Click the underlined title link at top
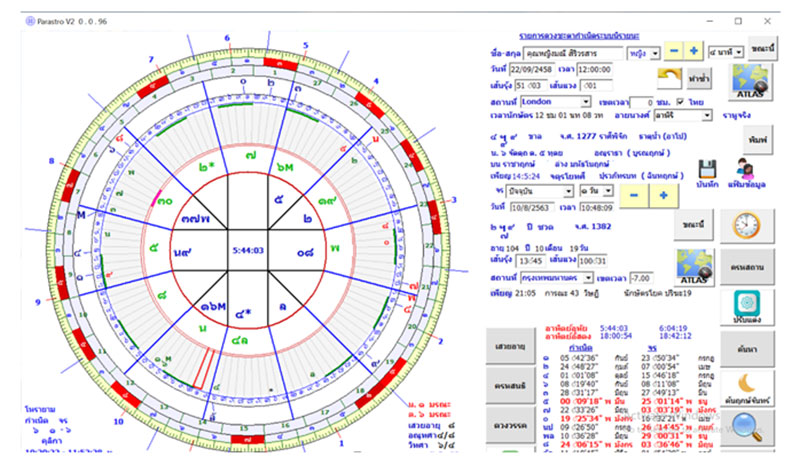 (580, 36)
